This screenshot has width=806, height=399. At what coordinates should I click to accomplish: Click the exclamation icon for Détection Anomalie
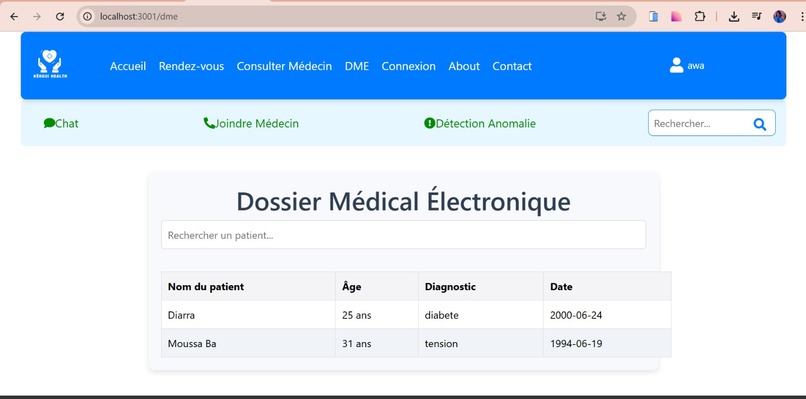tap(430, 123)
